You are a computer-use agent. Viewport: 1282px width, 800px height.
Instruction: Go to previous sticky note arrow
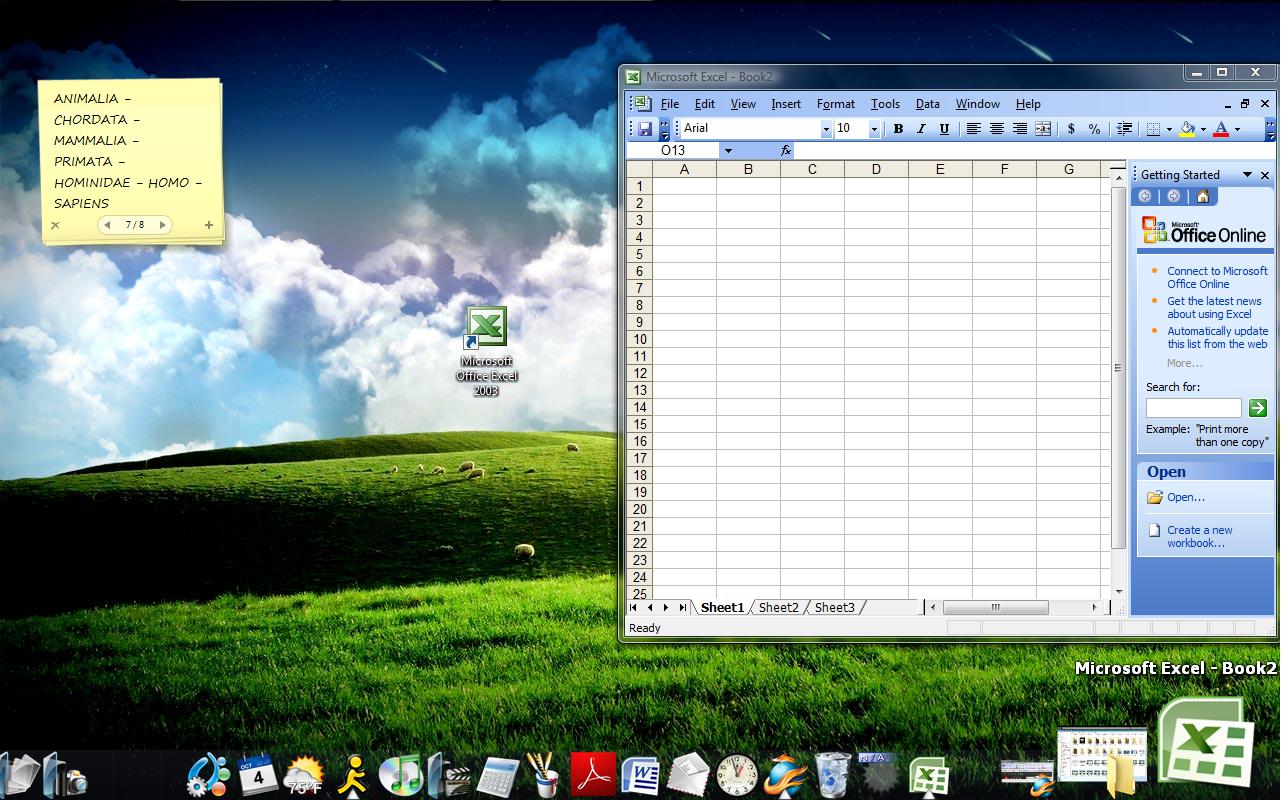pos(107,225)
